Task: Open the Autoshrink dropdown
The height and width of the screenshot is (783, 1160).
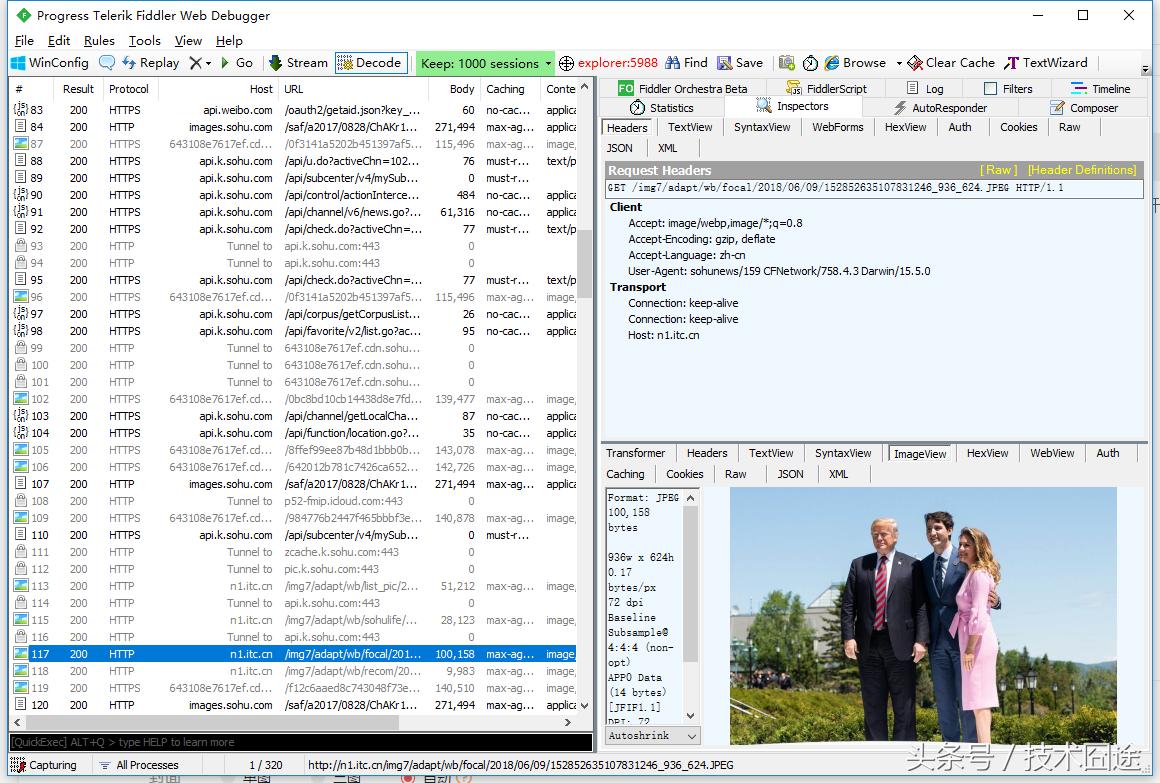Action: 652,736
